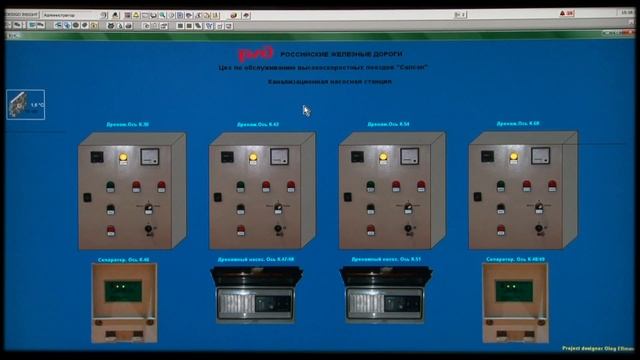Turn the mode selector switch on К.54 panel
Viewport: 640px width, 360px height.
pos(408,208)
